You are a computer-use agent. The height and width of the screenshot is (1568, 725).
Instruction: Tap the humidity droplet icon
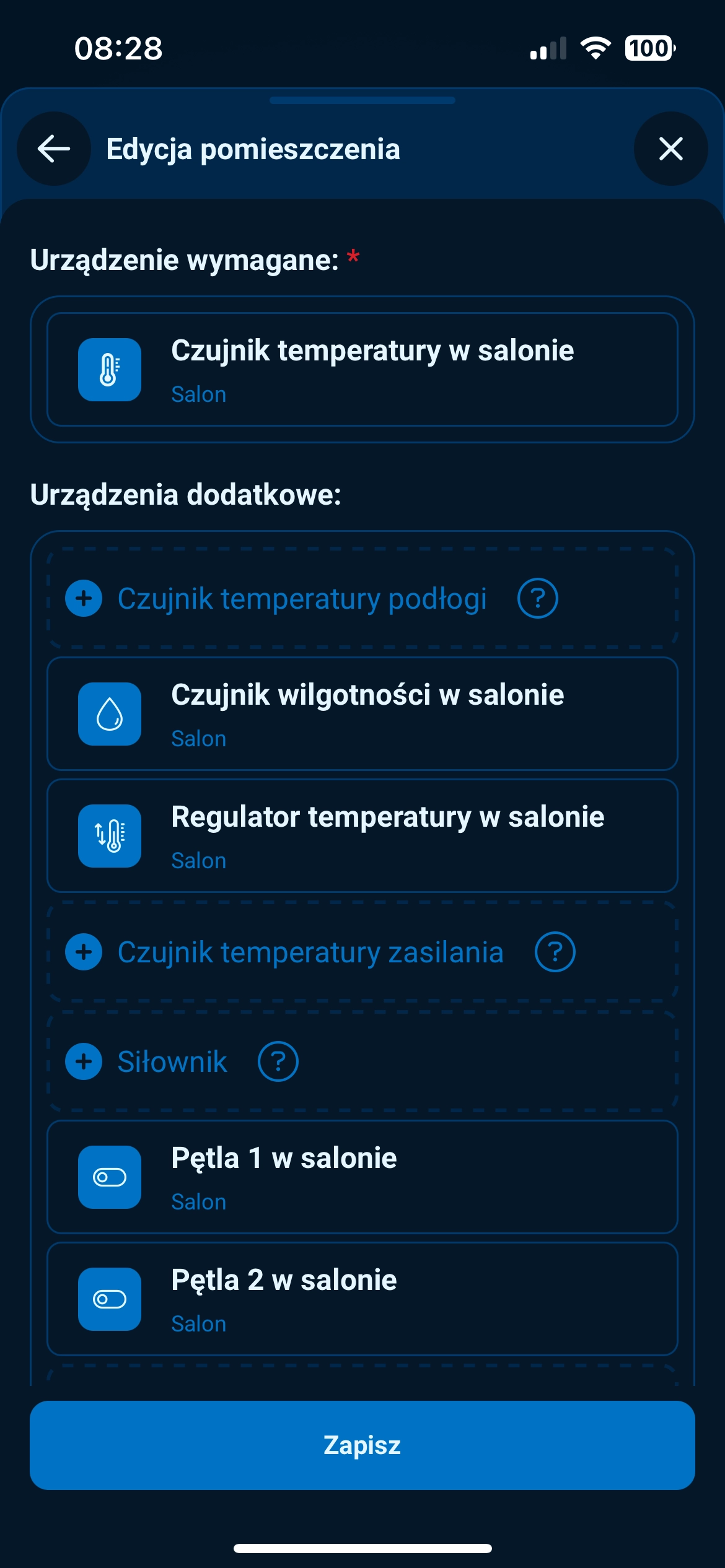[110, 714]
